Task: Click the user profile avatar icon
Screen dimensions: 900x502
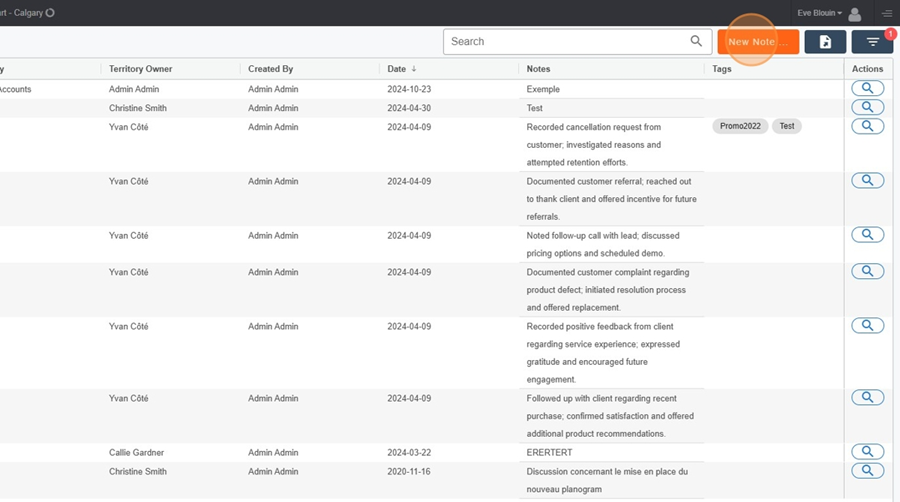Action: coord(855,14)
